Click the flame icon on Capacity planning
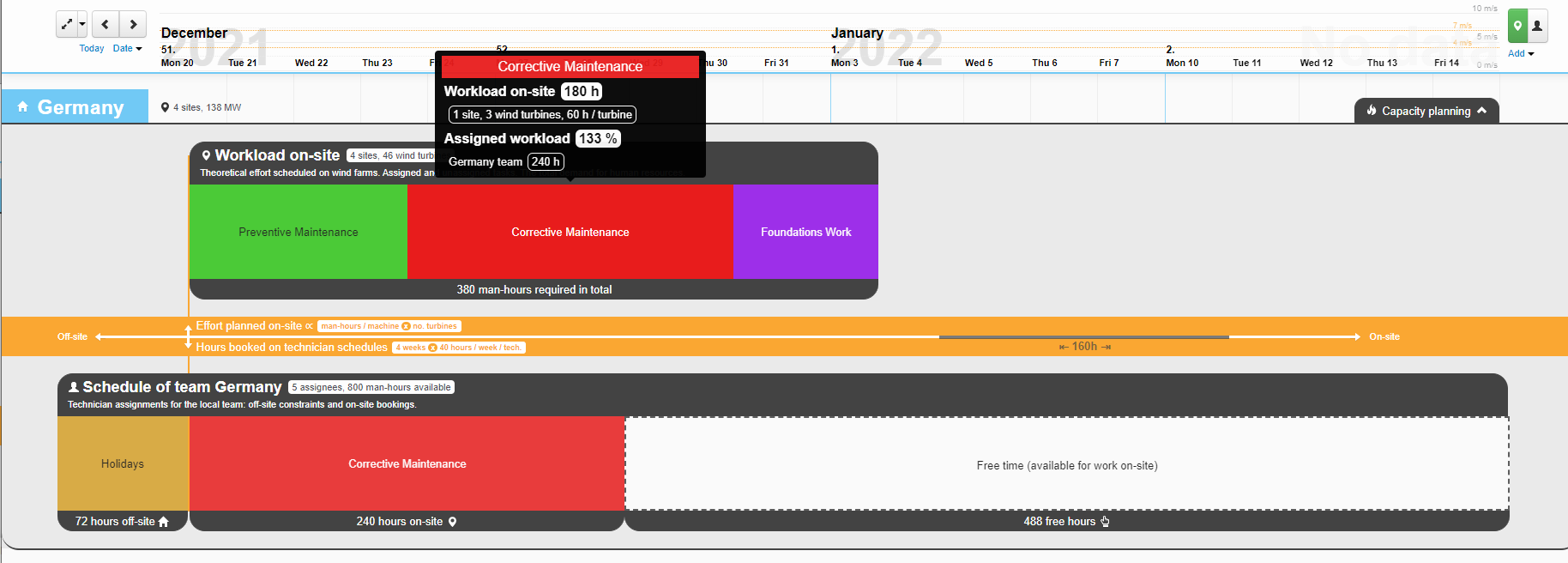Screen dimensions: 1568x563 coord(1372,111)
